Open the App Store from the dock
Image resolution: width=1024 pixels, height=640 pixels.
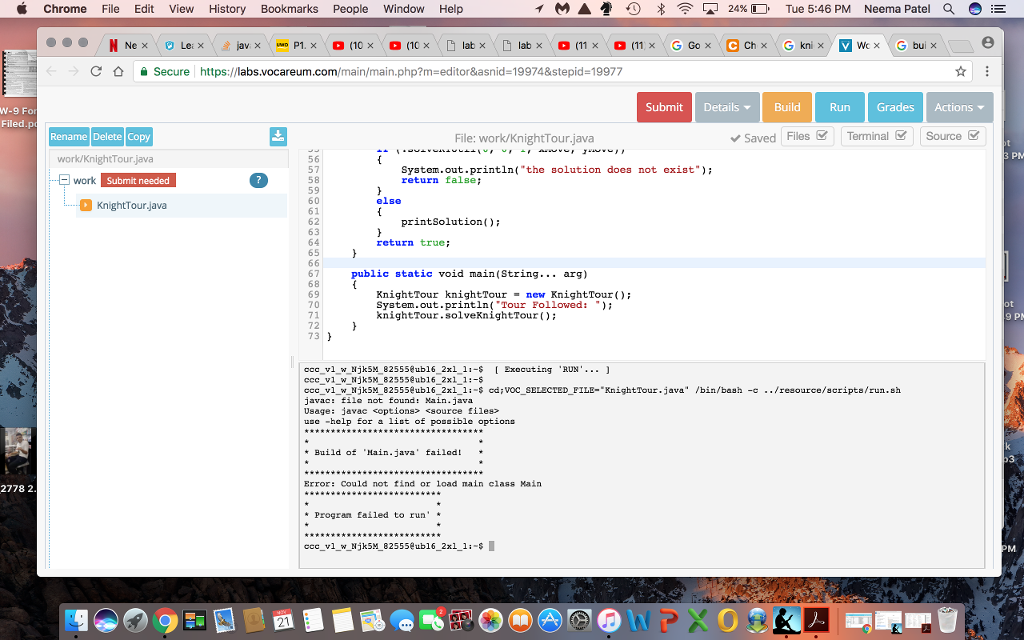(549, 621)
